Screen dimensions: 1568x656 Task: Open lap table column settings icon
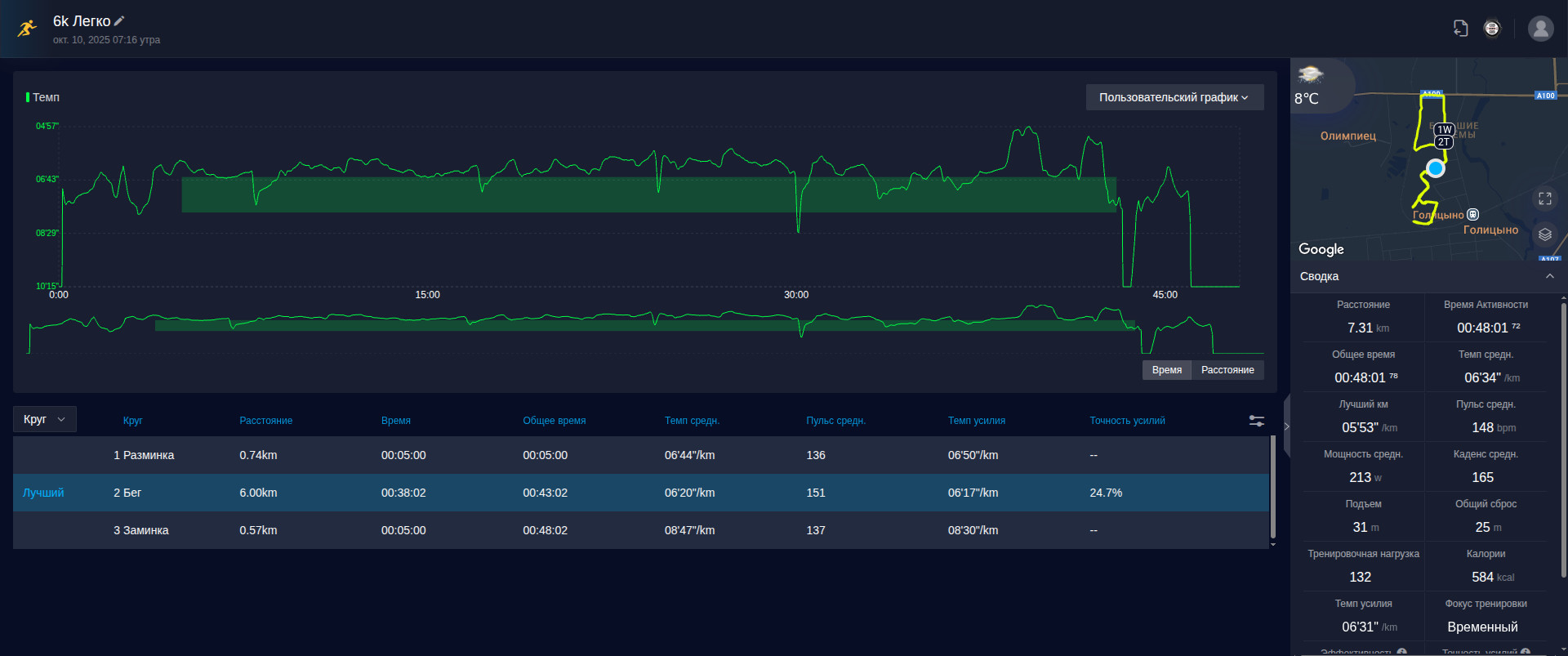point(1257,421)
